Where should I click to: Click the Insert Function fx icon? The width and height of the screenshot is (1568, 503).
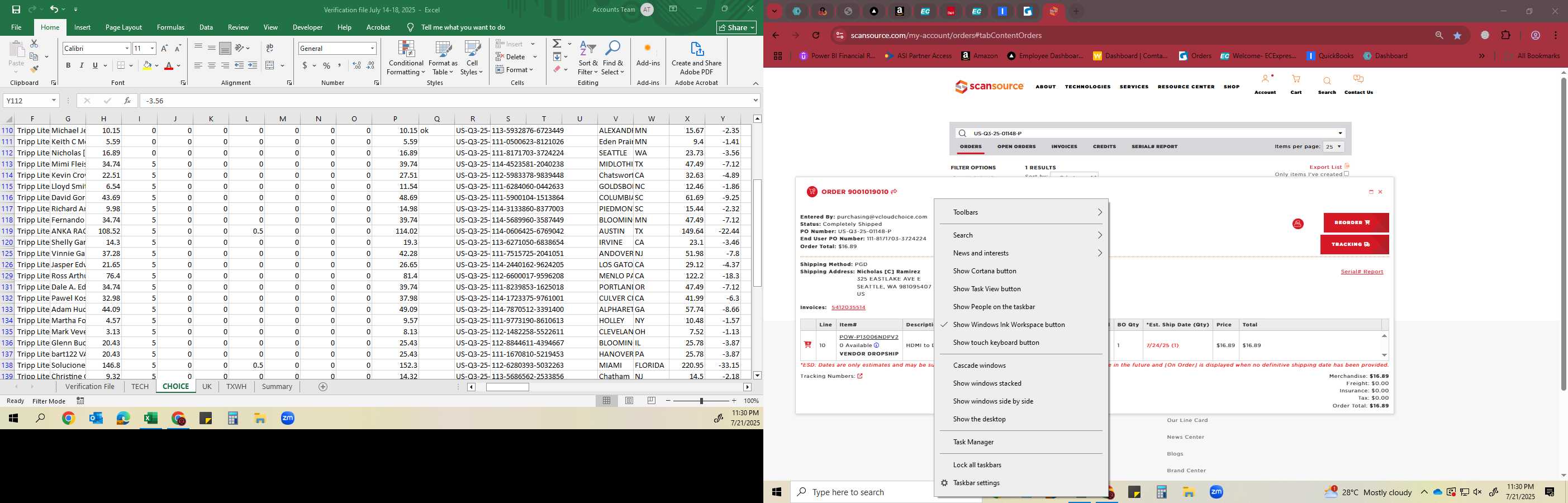[x=127, y=101]
